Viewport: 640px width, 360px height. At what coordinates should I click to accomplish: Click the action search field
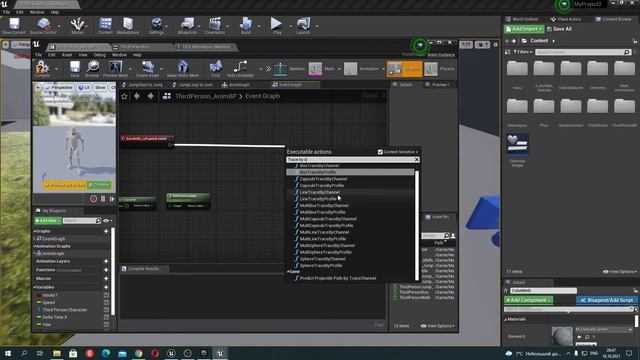(350, 160)
